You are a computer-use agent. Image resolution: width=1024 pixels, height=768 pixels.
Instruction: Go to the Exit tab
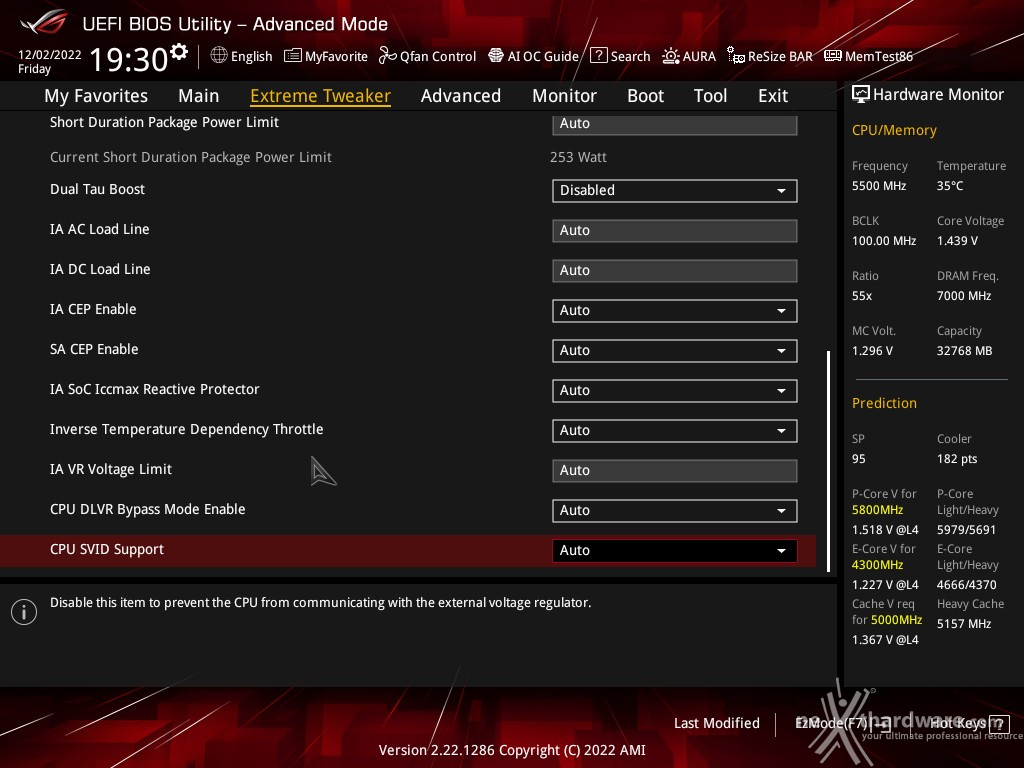773,96
